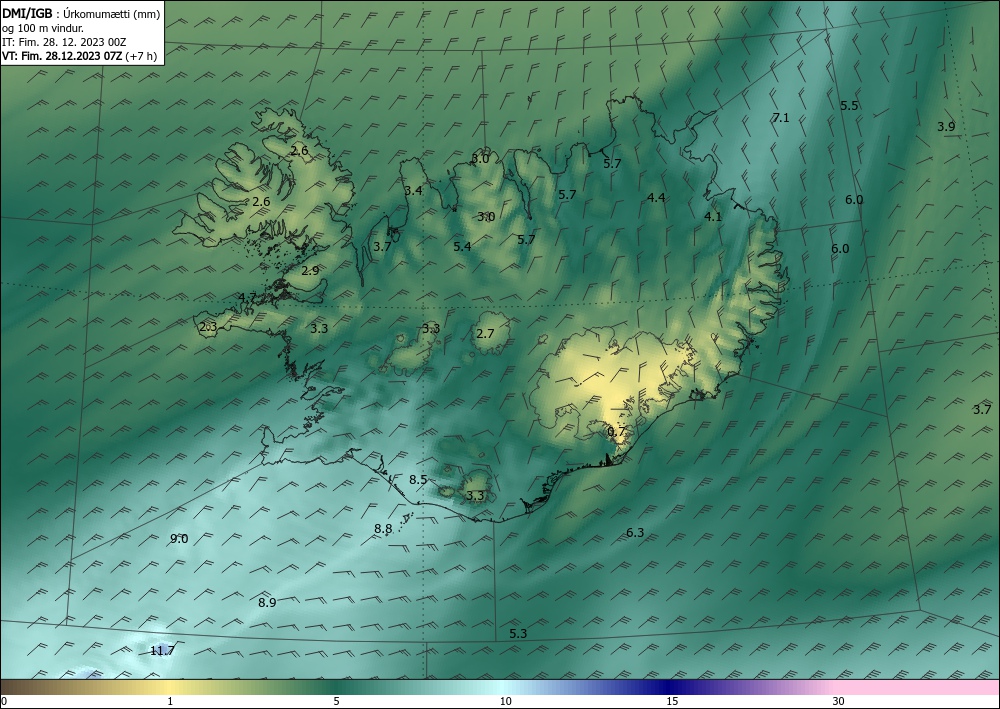Viewport: 1000px width, 709px height.
Task: Click the color scale label 15
Action: click(x=672, y=702)
